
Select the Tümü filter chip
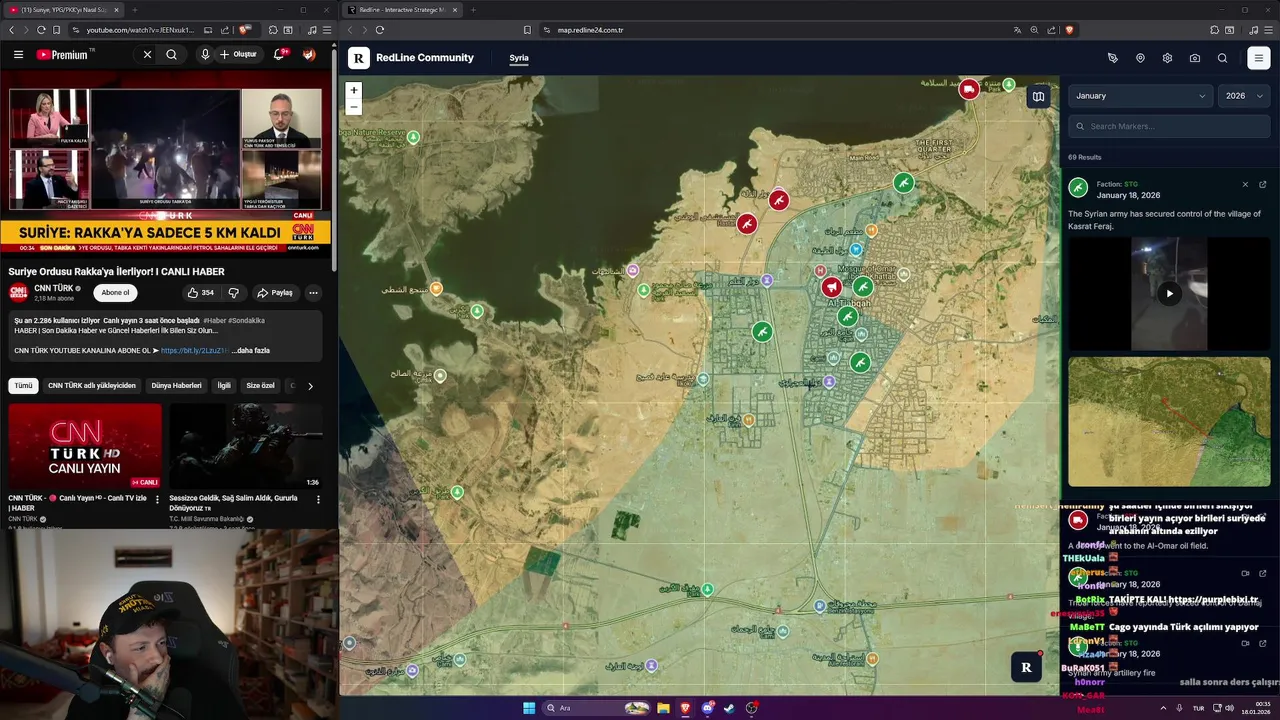[23, 385]
